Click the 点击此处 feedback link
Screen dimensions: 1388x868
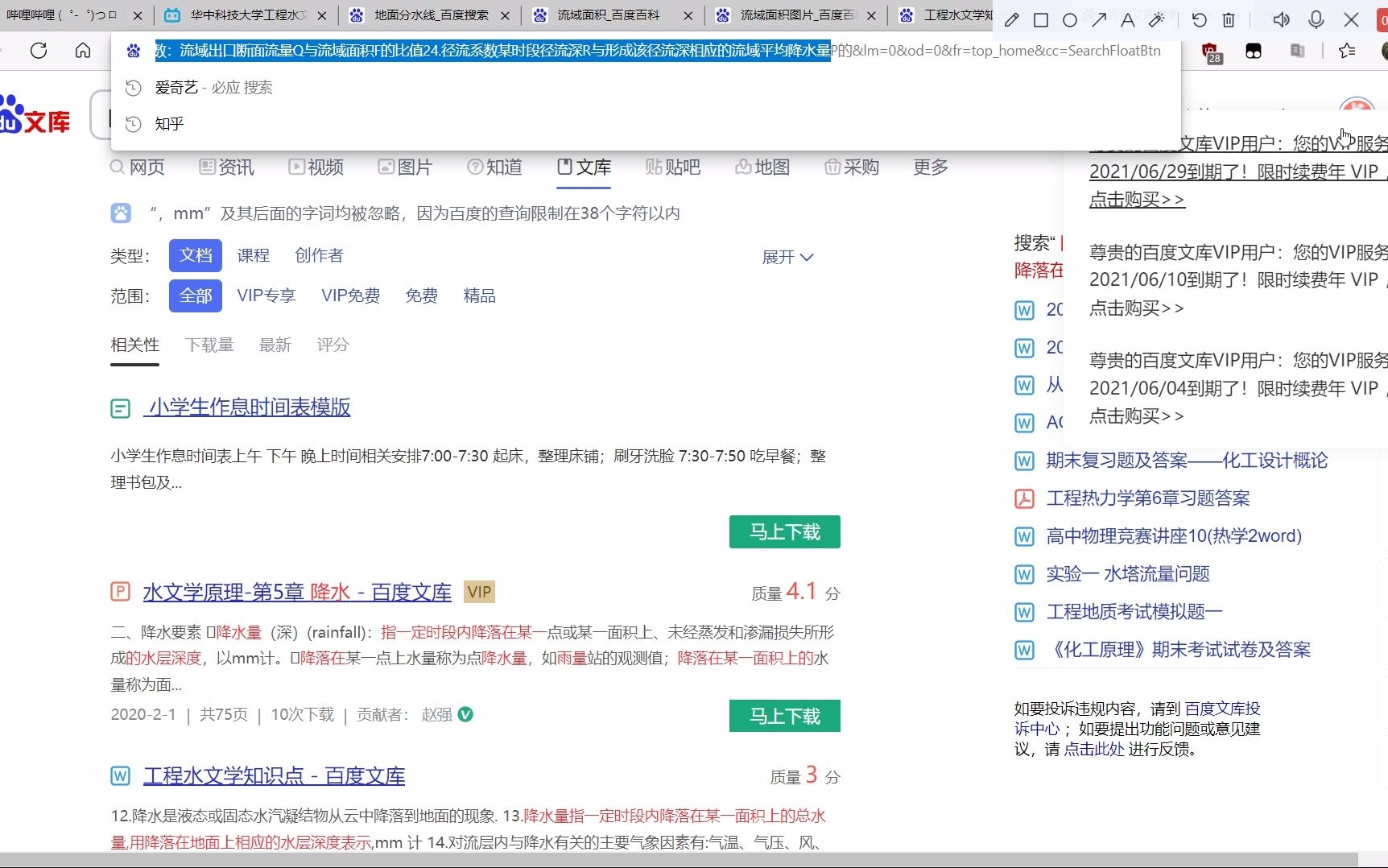pos(1094,749)
